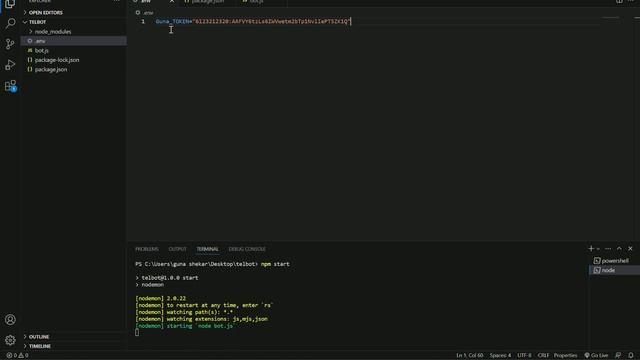
Task: Open the Manage gear icon
Action: point(10,340)
